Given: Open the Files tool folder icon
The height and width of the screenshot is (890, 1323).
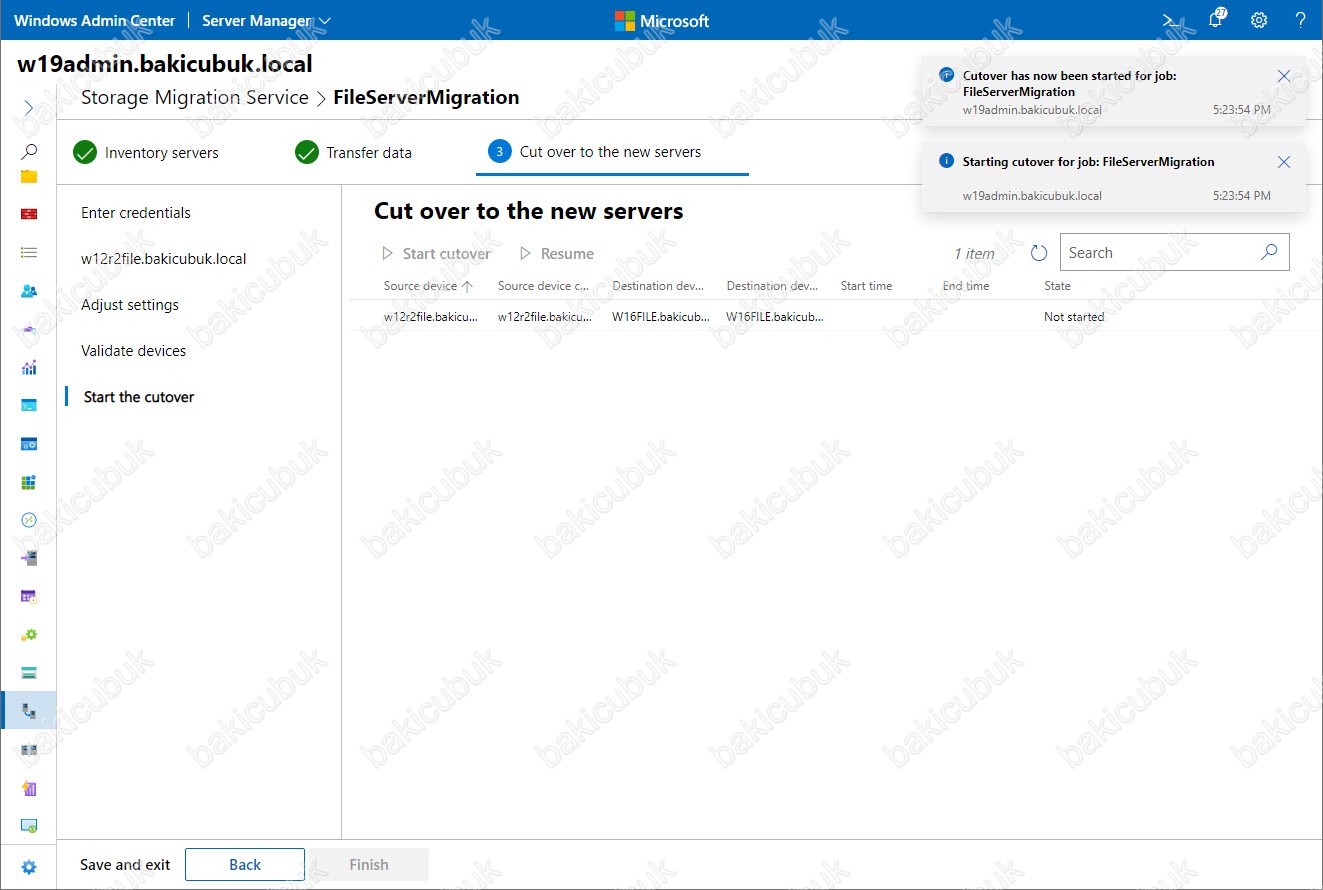Looking at the screenshot, I should click(x=28, y=177).
